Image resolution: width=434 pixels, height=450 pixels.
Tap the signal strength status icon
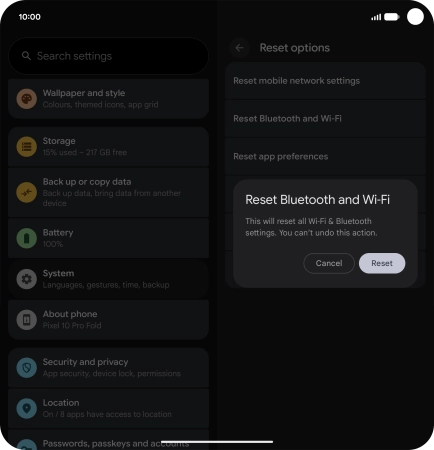376,17
